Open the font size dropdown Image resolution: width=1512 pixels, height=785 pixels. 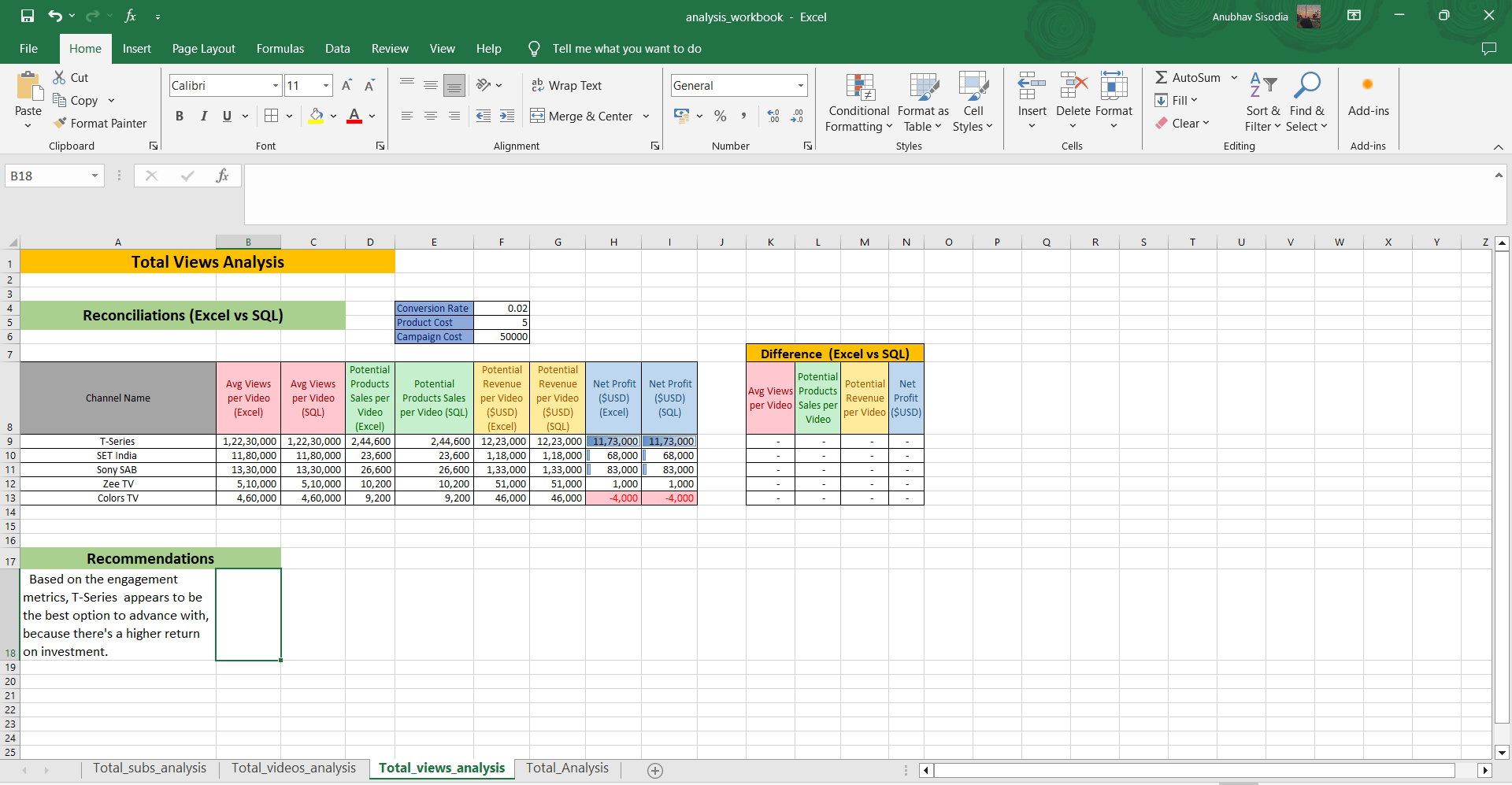click(x=326, y=85)
